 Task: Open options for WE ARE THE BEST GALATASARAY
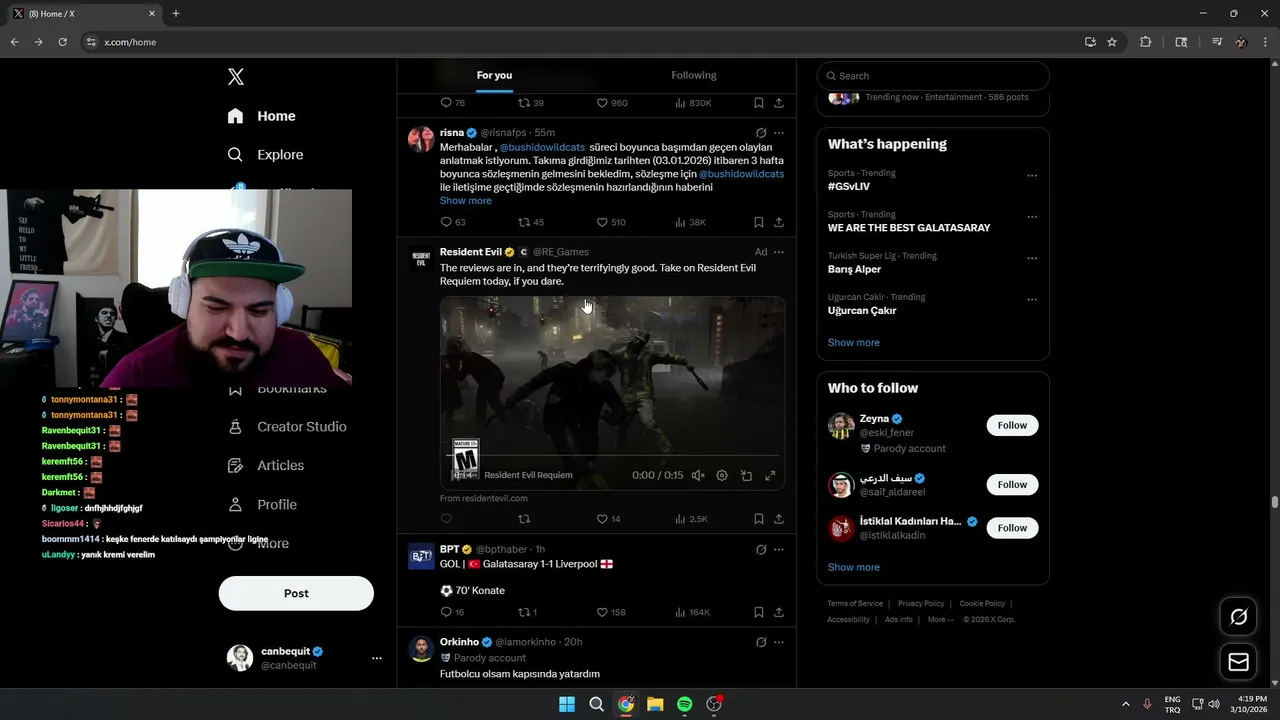tap(1032, 217)
